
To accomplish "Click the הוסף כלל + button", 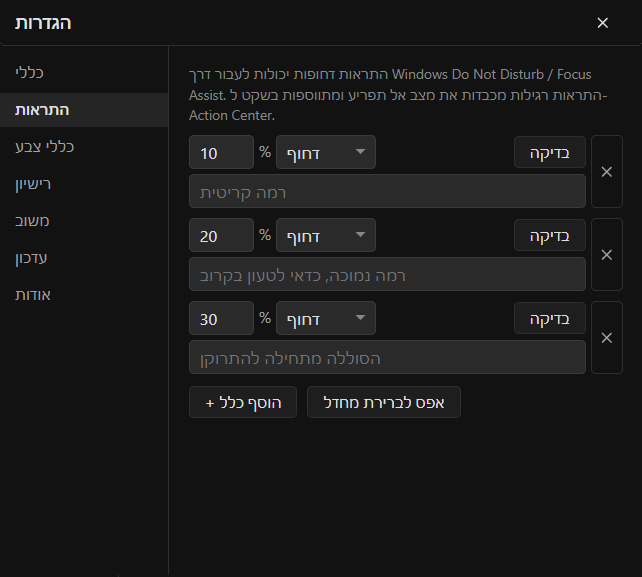I will point(243,402).
